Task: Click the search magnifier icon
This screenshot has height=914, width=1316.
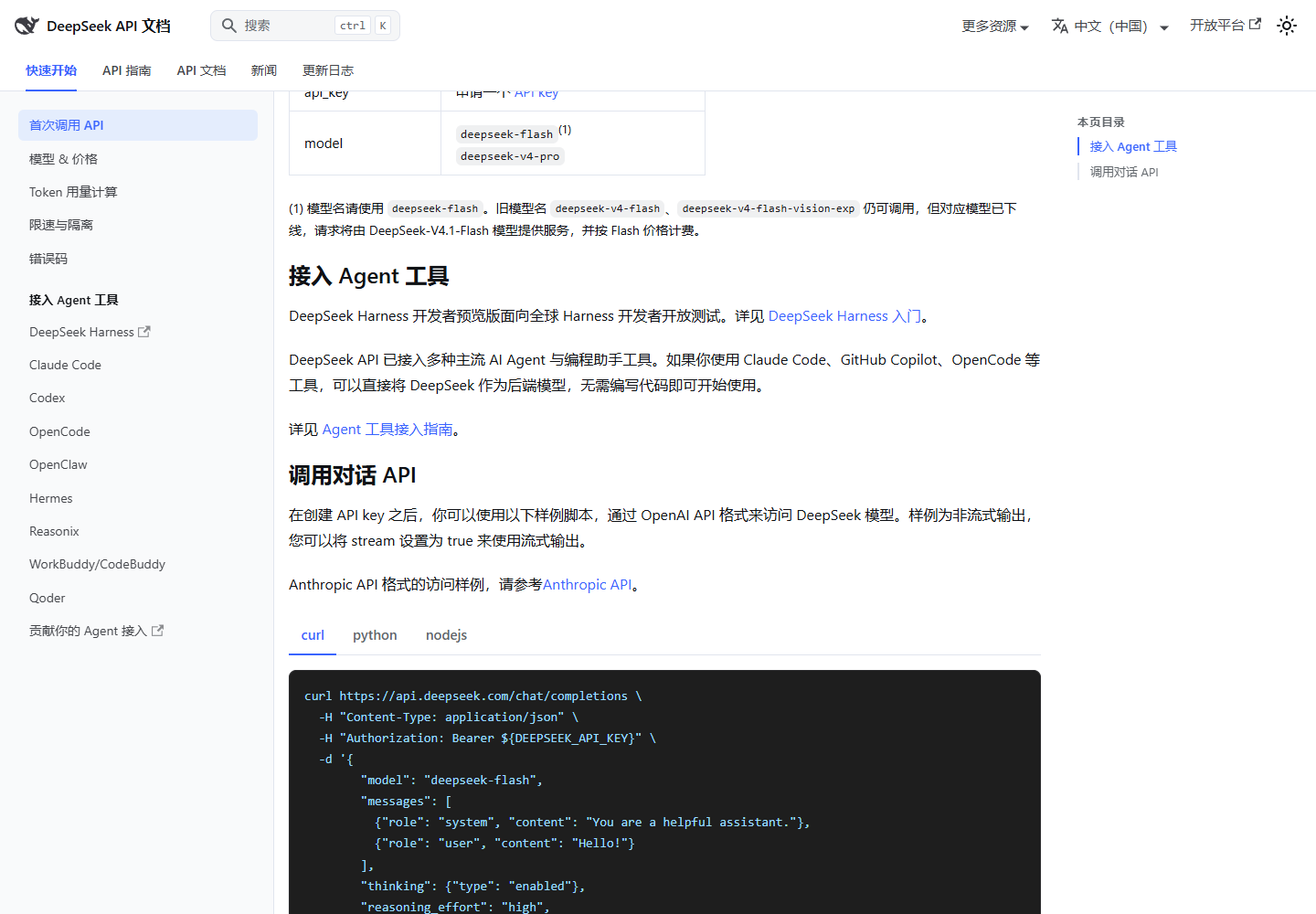Action: (x=229, y=26)
